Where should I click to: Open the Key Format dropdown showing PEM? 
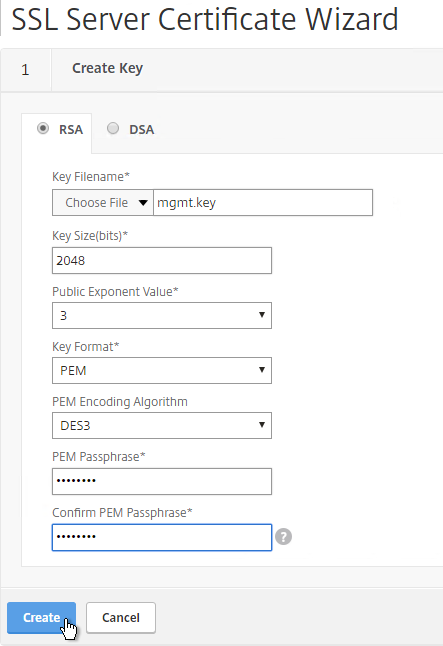coord(162,370)
